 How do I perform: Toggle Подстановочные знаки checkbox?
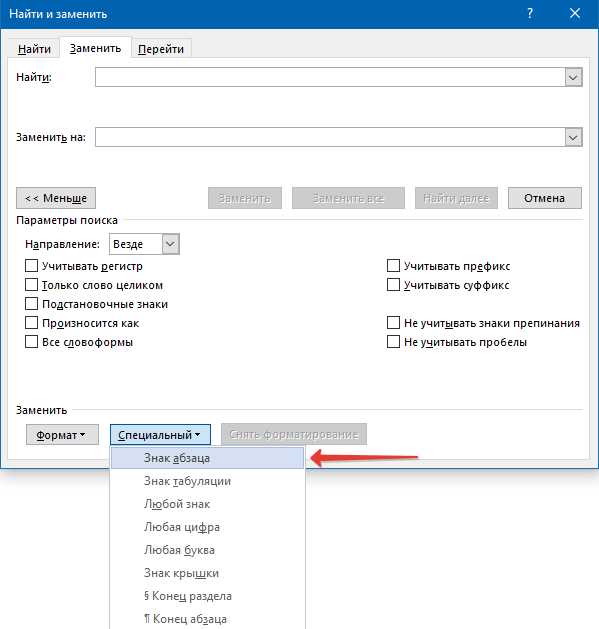tap(31, 304)
